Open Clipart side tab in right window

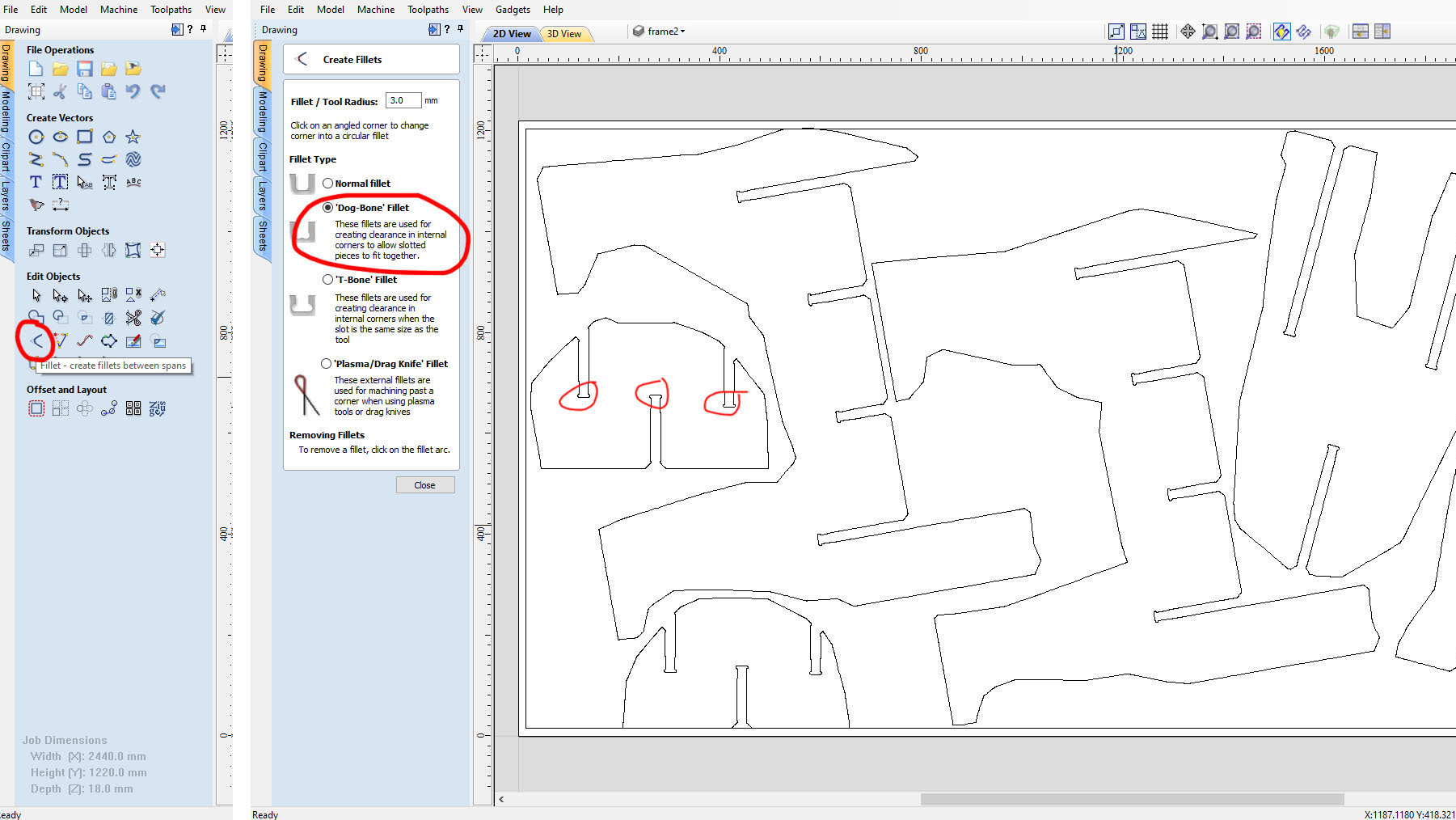[263, 157]
